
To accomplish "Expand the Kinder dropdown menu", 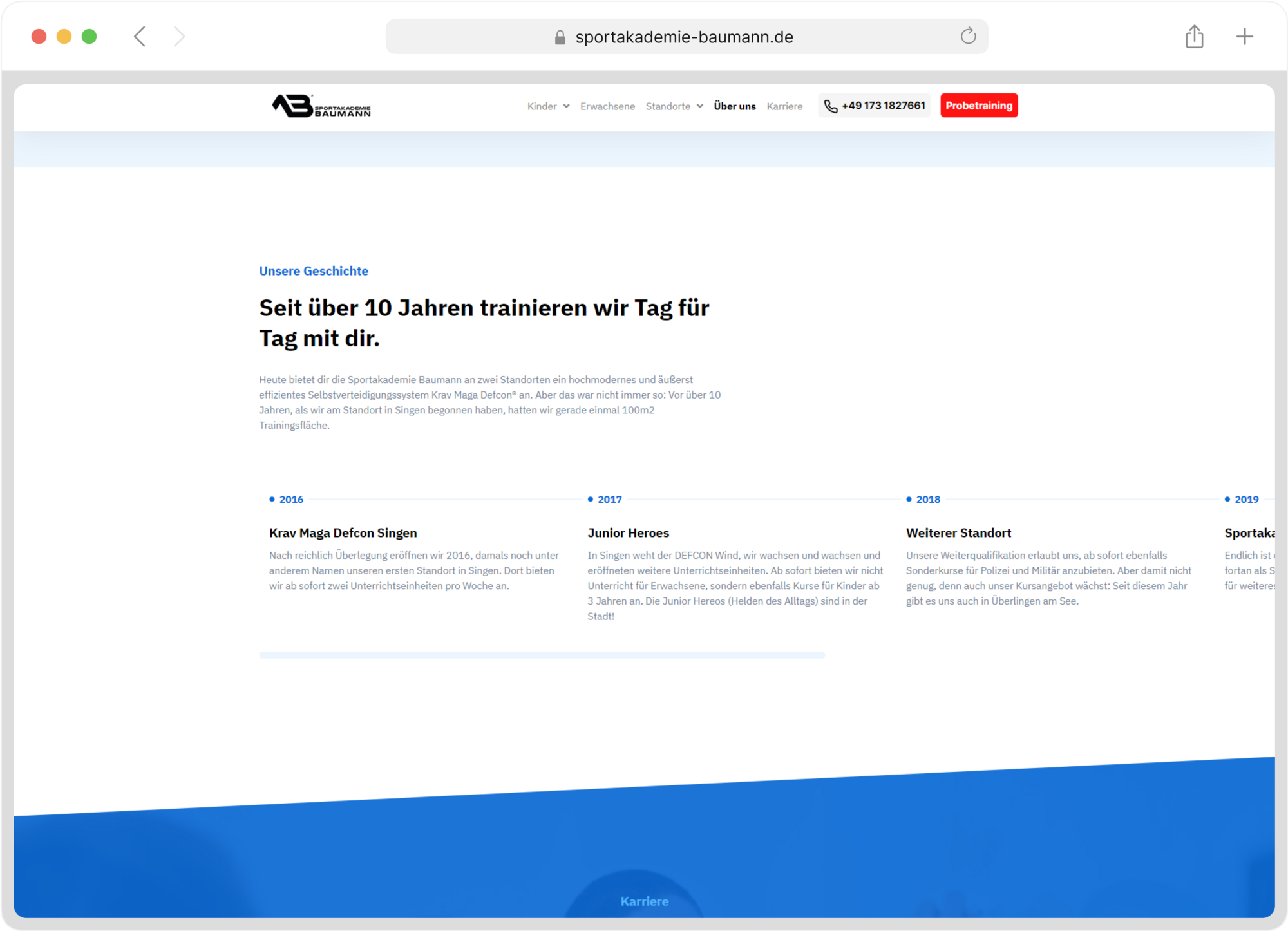I will [548, 106].
